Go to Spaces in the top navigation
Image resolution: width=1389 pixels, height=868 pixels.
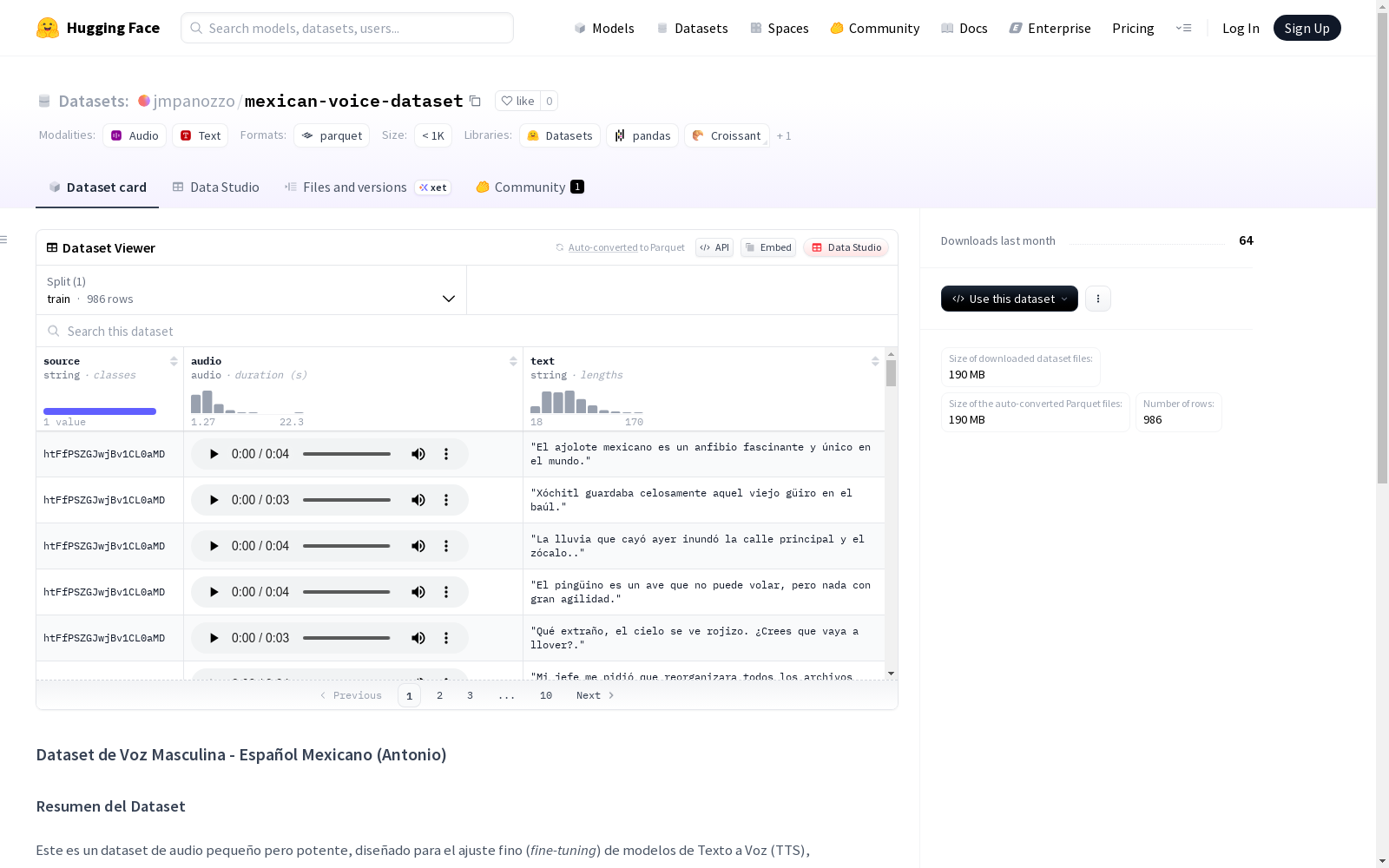(x=780, y=28)
